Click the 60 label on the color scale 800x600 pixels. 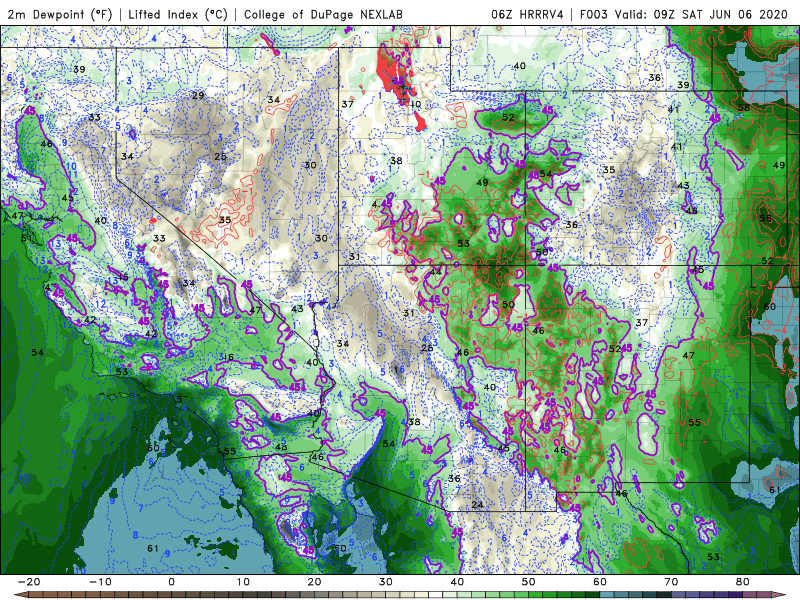pyautogui.click(x=600, y=582)
